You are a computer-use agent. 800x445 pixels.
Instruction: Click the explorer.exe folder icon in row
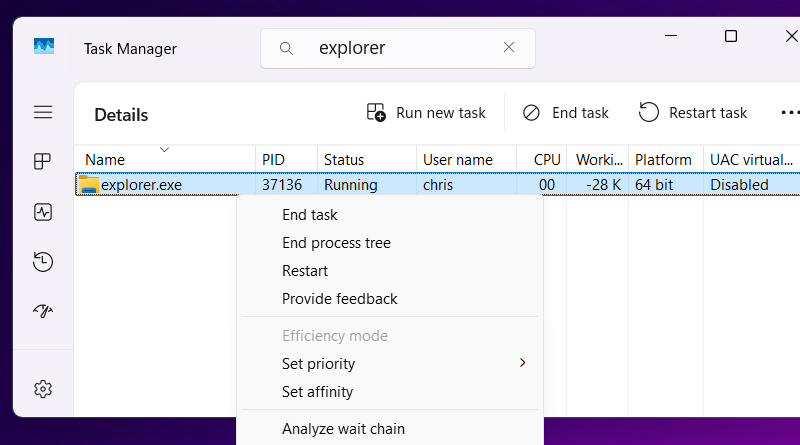[x=89, y=184]
